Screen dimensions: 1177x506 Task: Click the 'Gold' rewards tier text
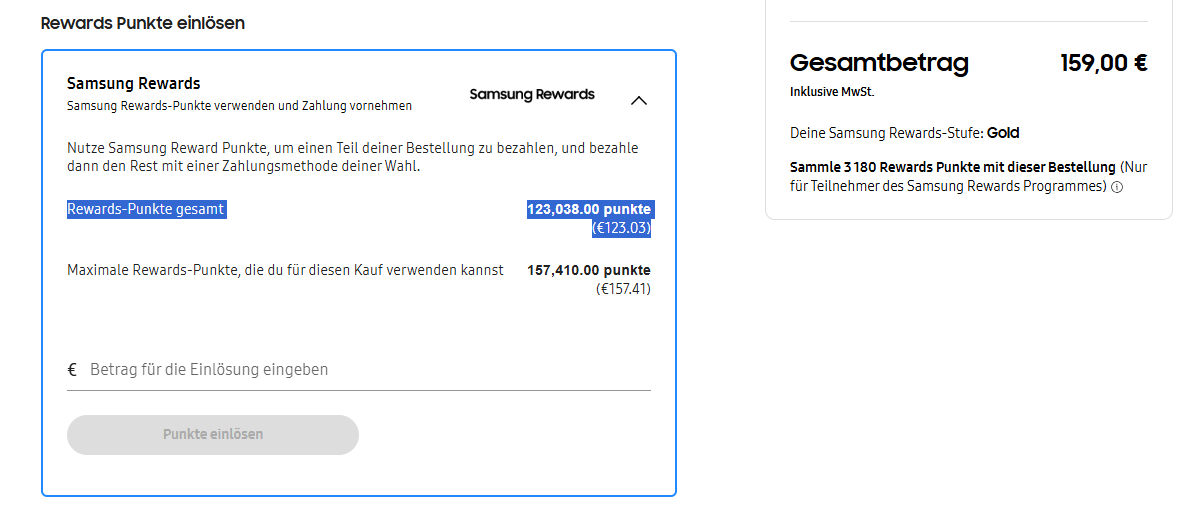[1003, 133]
